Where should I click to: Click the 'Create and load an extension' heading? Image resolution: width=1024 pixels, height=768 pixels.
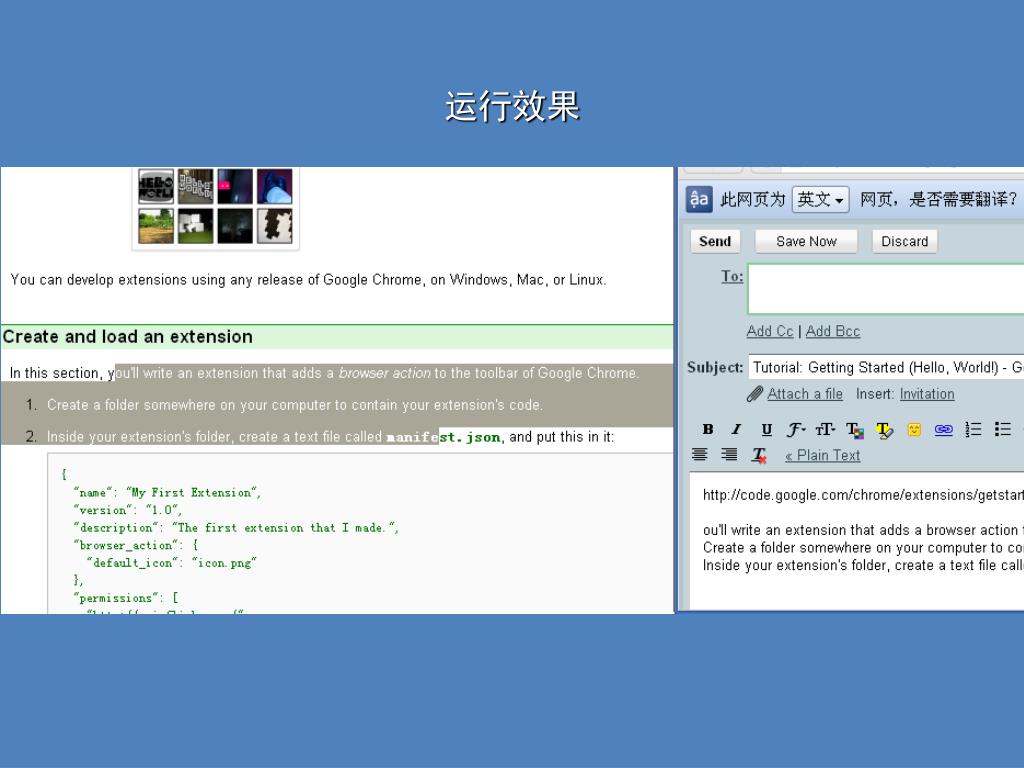tap(127, 337)
